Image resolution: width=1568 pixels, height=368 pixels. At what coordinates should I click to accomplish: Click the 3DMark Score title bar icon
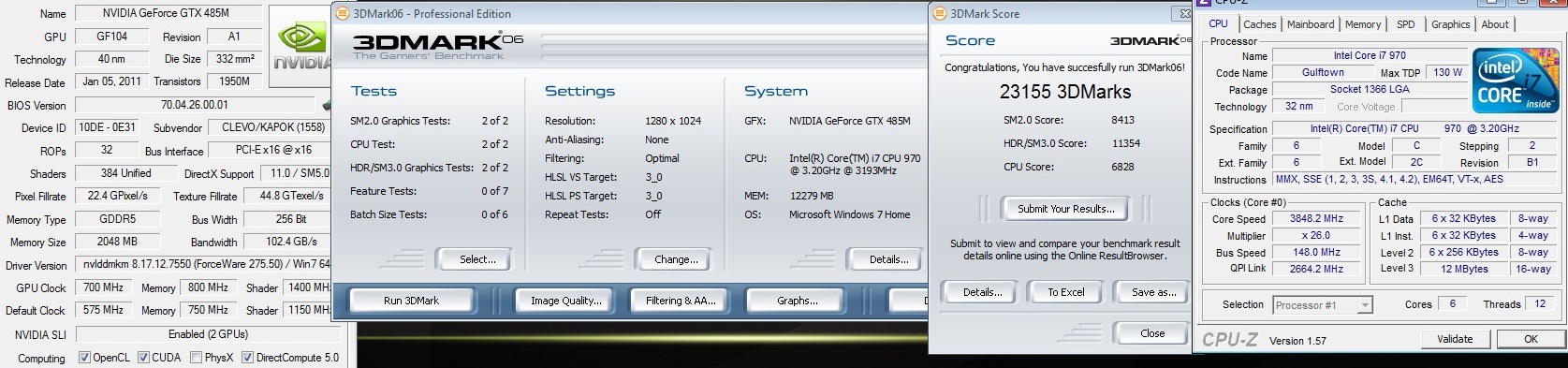coord(940,14)
